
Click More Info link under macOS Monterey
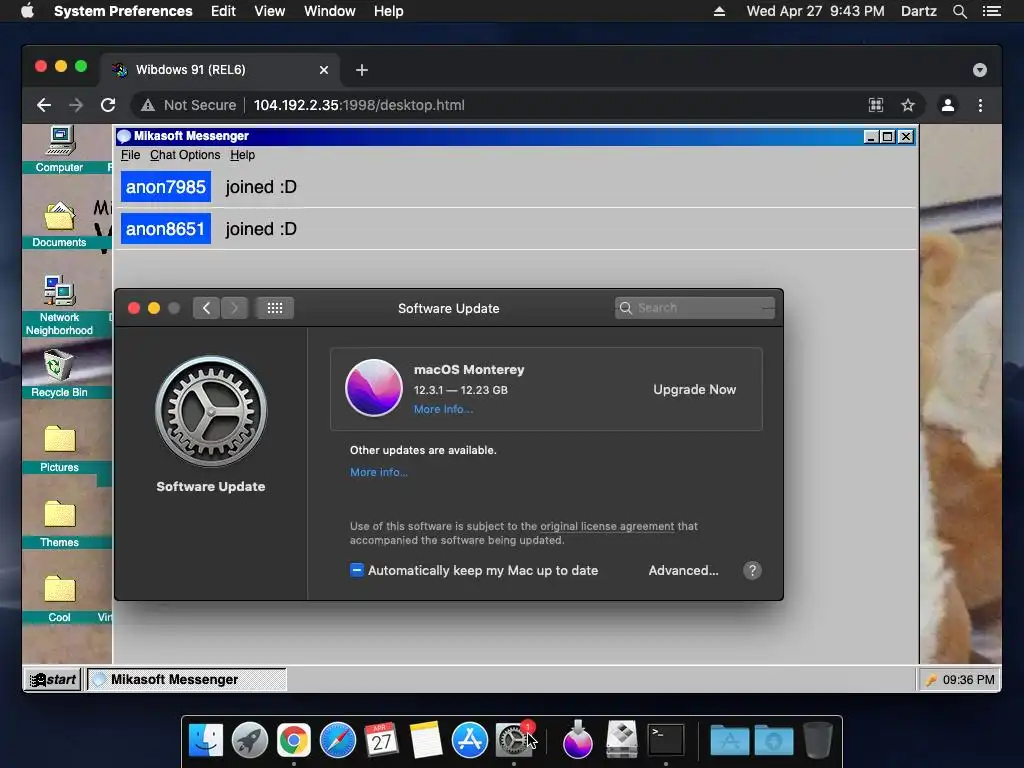(443, 409)
